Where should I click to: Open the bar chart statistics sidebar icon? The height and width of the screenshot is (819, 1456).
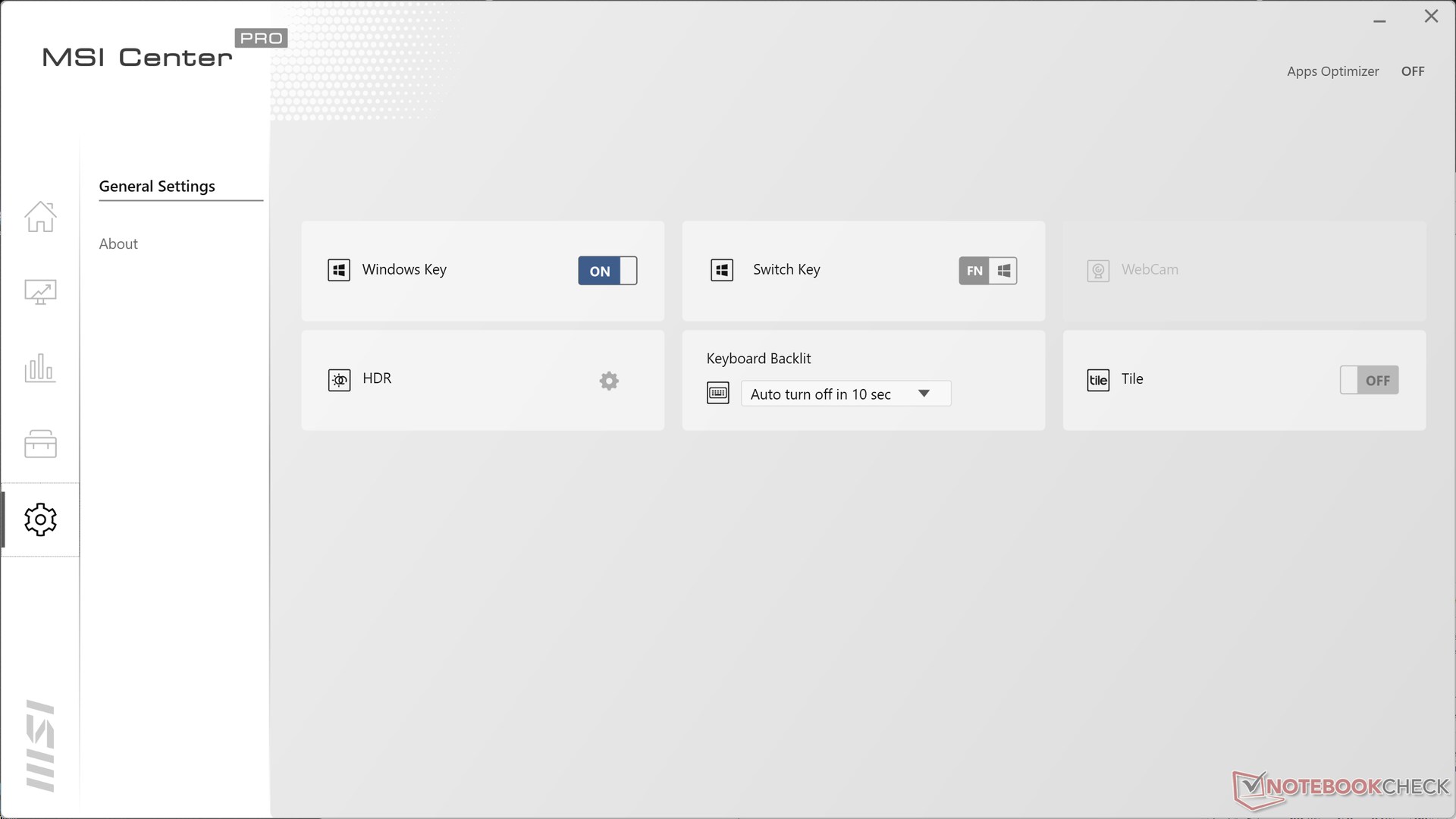[40, 368]
